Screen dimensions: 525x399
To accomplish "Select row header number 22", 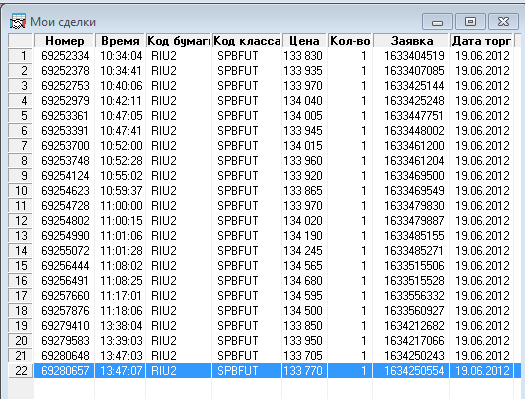I will click(x=21, y=371).
